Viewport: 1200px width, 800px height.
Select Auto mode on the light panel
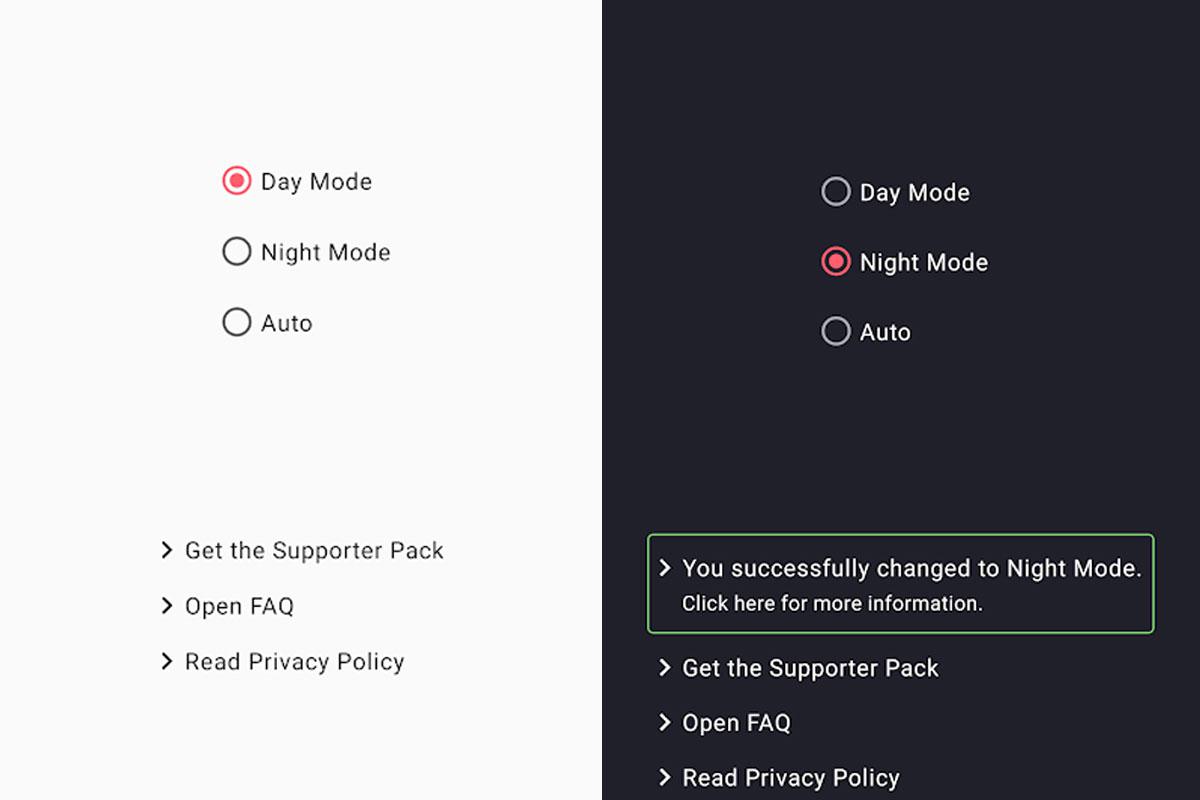(236, 322)
